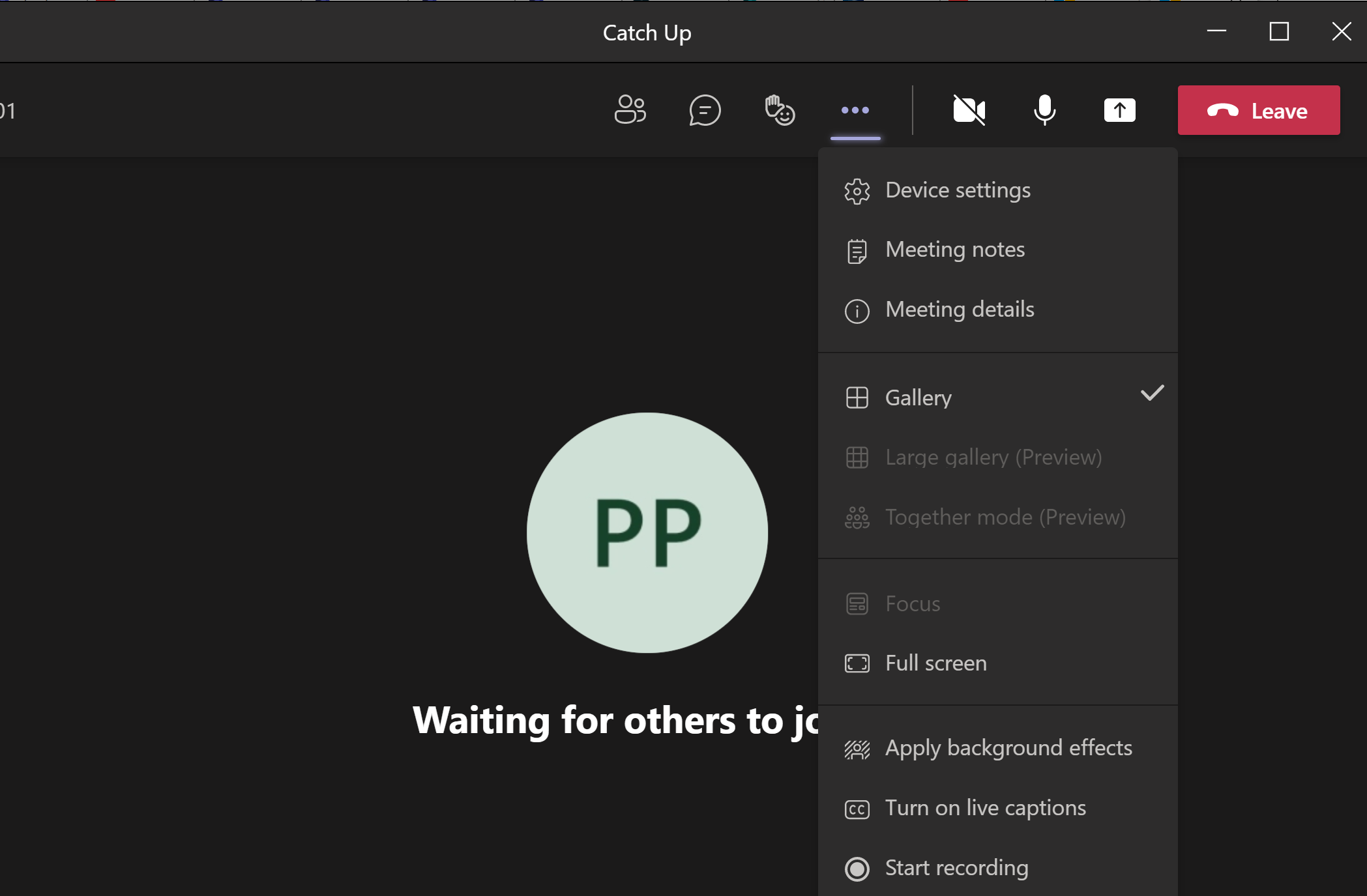Click the Meeting details info icon
Screen dimensions: 1367x896
[x=857, y=311]
